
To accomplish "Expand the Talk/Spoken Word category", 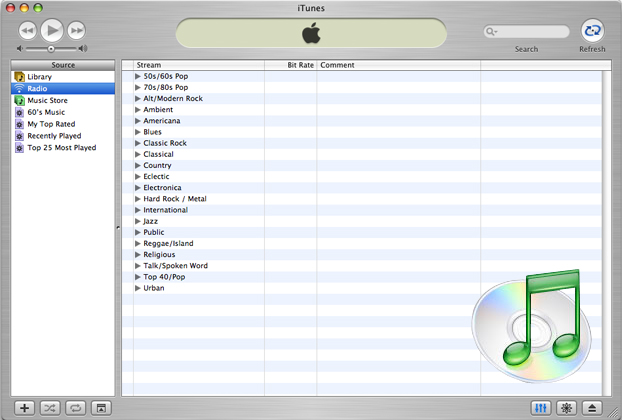I will pyautogui.click(x=138, y=266).
